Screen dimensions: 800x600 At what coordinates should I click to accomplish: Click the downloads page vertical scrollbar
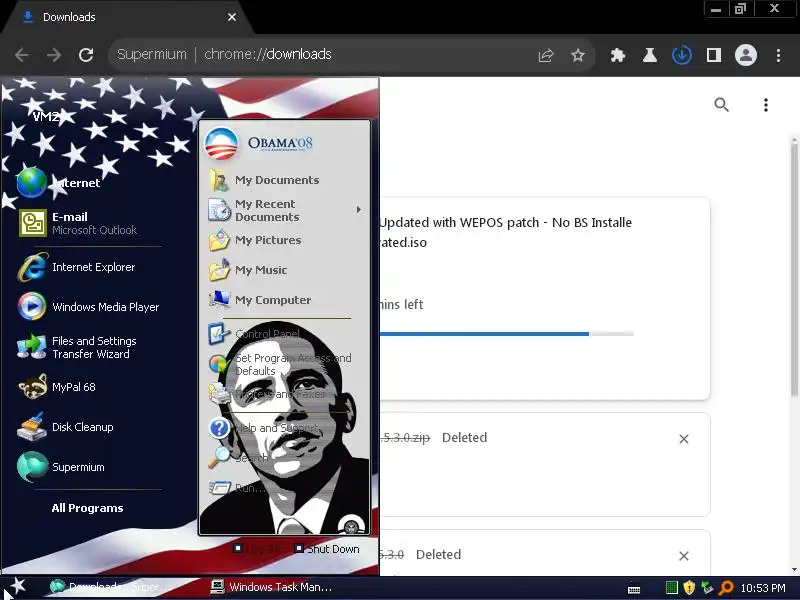(794, 267)
